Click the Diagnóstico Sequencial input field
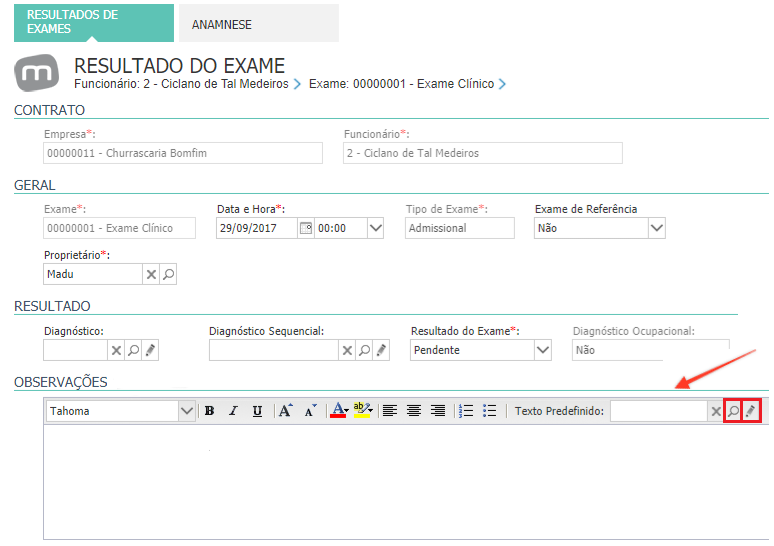This screenshot has width=774, height=546. click(273, 350)
